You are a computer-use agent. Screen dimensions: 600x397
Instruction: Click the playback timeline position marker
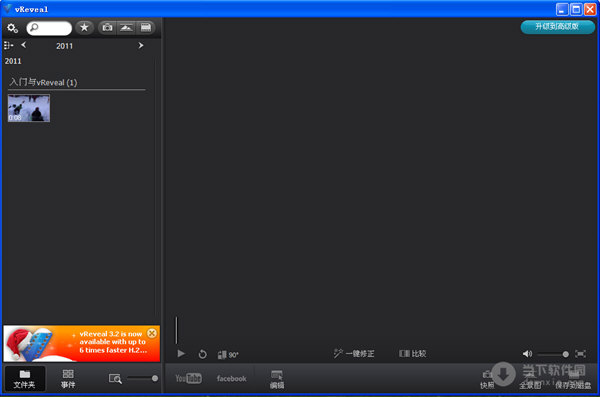(x=176, y=330)
